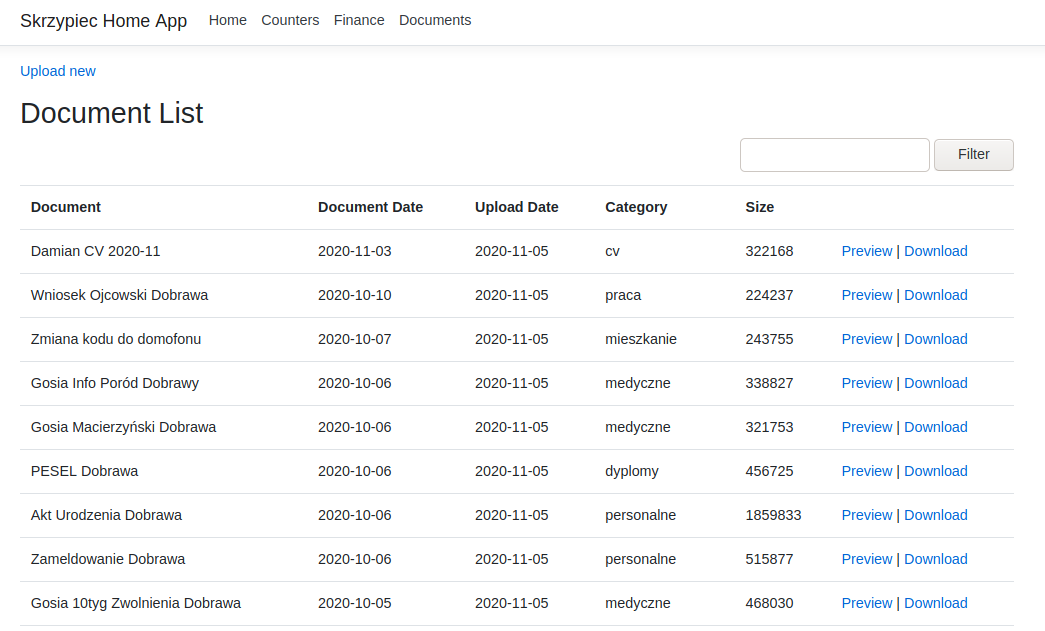
Task: Download the PESEL Dobrawa document
Action: coord(936,471)
